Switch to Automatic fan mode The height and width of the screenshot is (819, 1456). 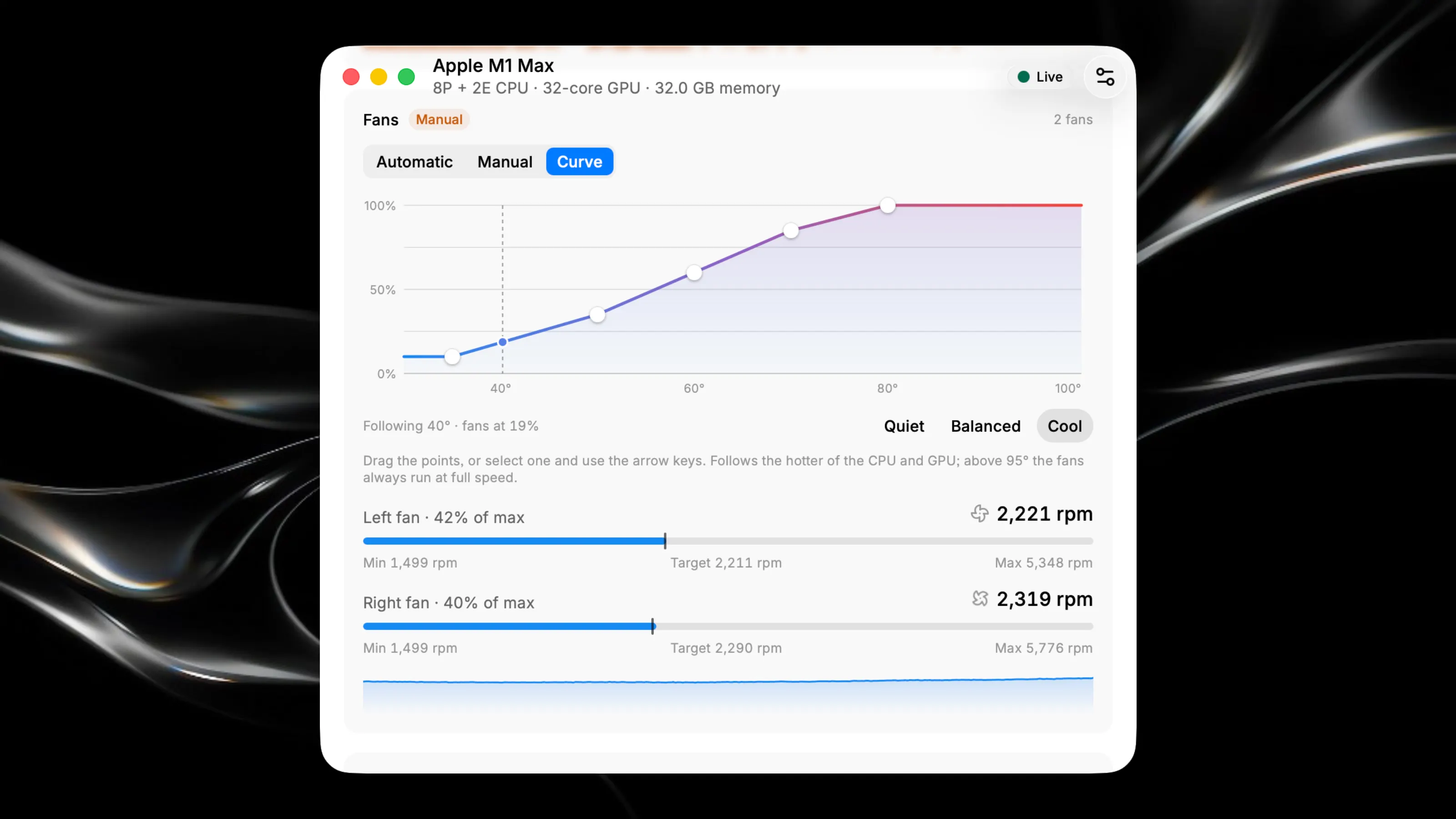point(415,162)
